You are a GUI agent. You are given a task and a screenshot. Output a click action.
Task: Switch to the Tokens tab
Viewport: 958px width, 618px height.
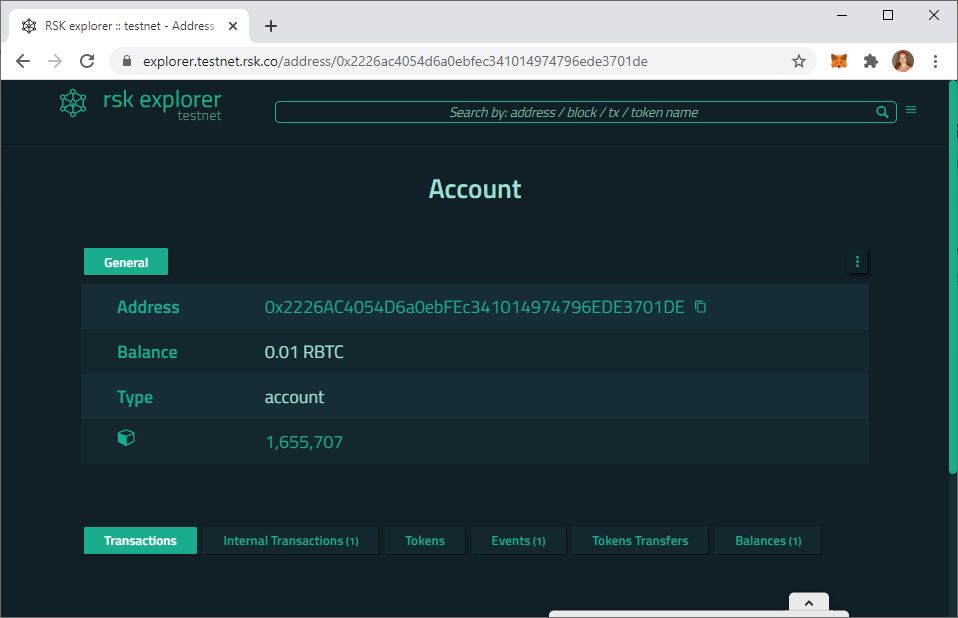coord(425,540)
